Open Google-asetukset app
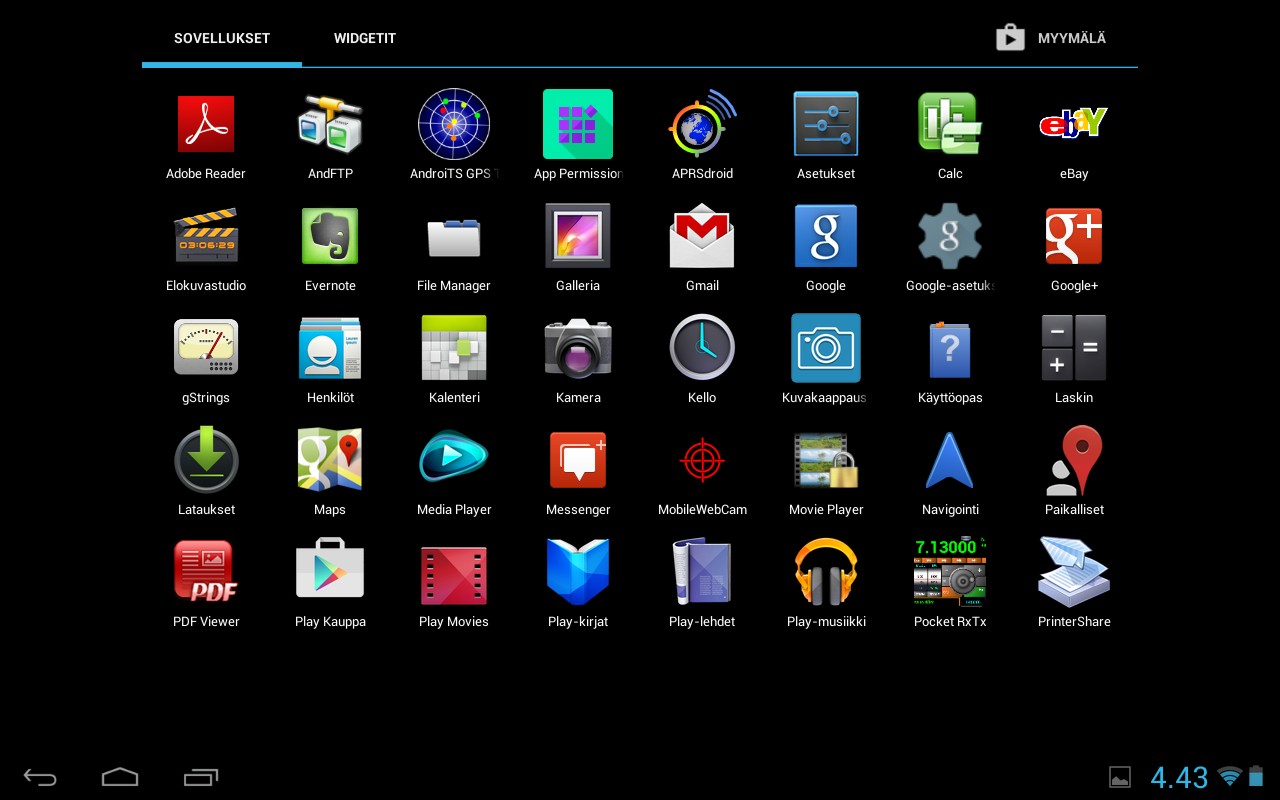This screenshot has height=800, width=1280. (x=950, y=236)
